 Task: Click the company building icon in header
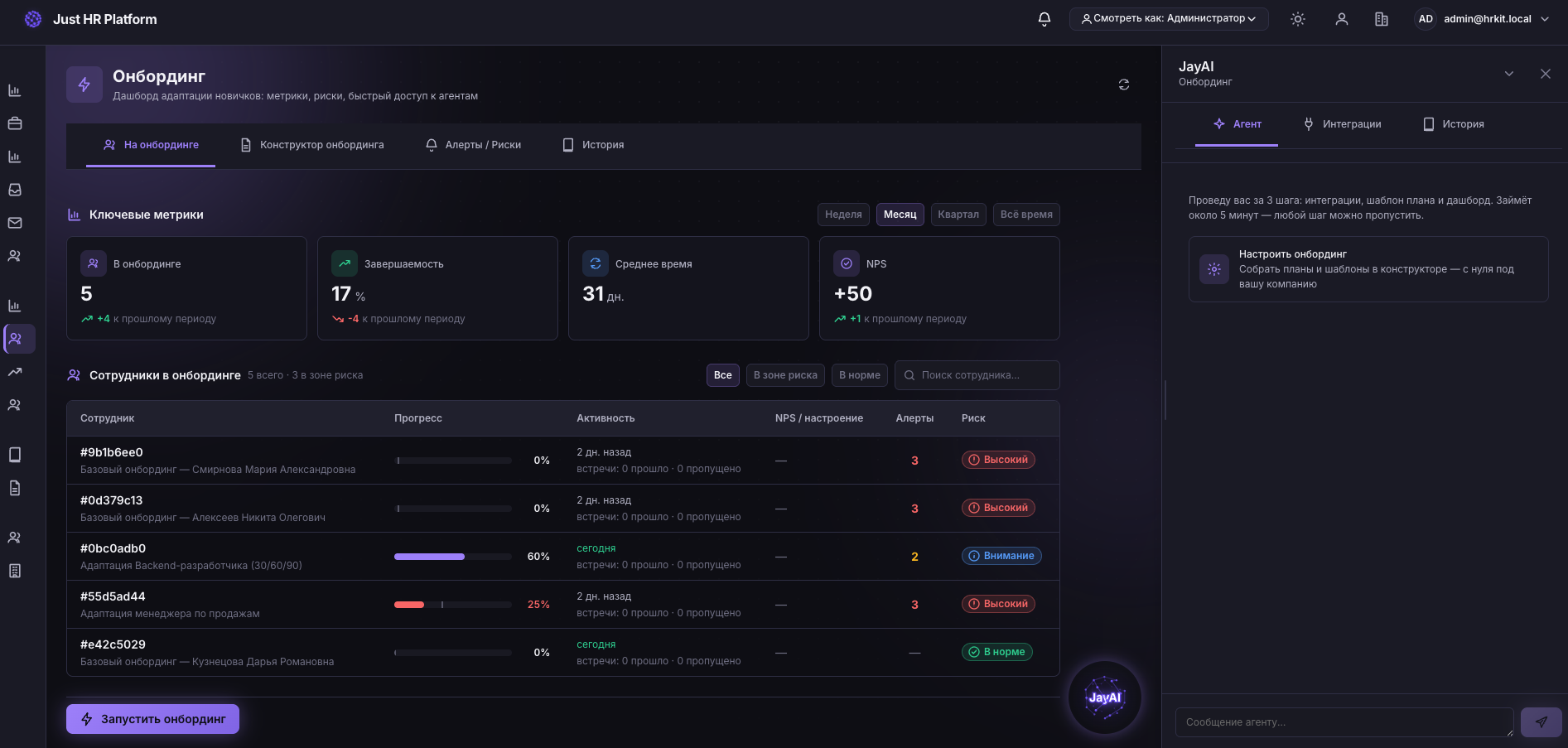[1382, 19]
